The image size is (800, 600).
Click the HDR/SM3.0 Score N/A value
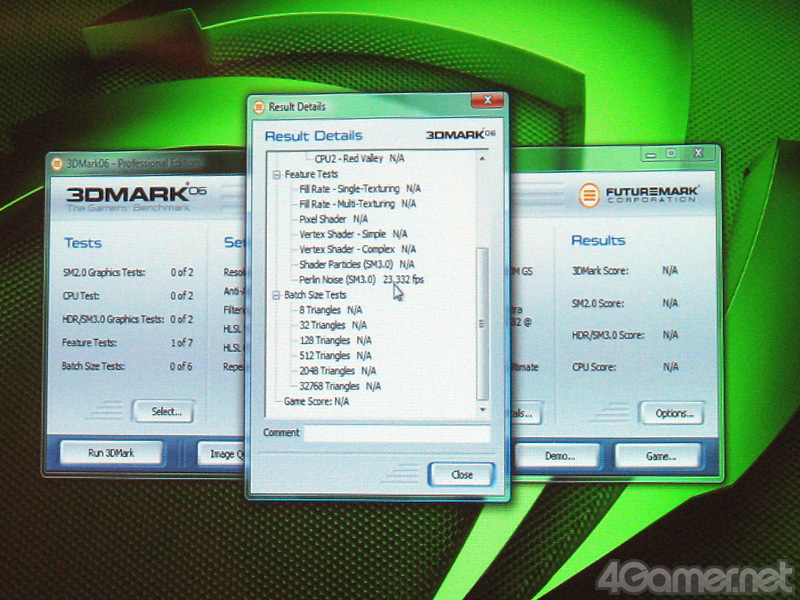click(670, 335)
